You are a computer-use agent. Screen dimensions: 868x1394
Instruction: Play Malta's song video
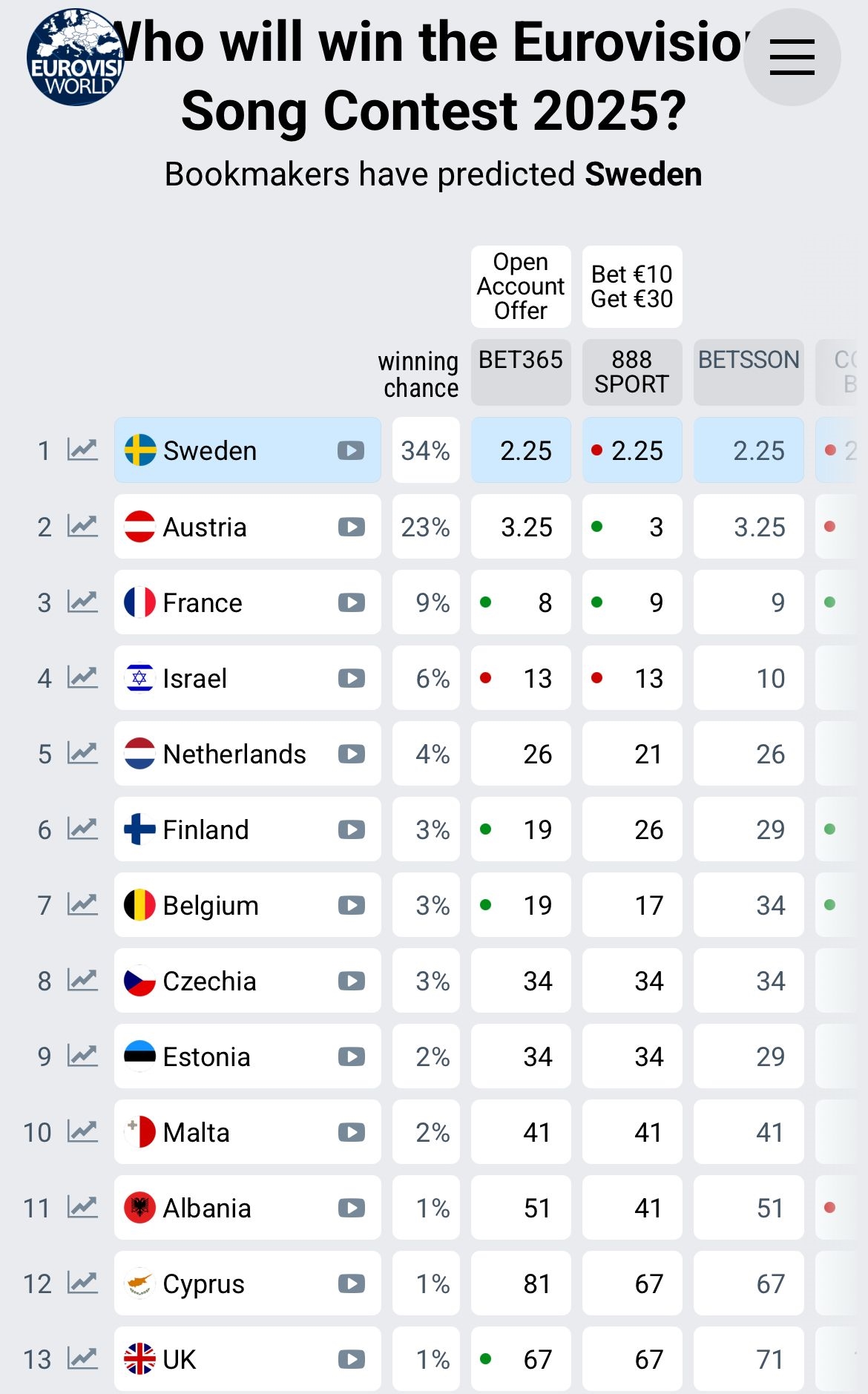coord(351,1132)
